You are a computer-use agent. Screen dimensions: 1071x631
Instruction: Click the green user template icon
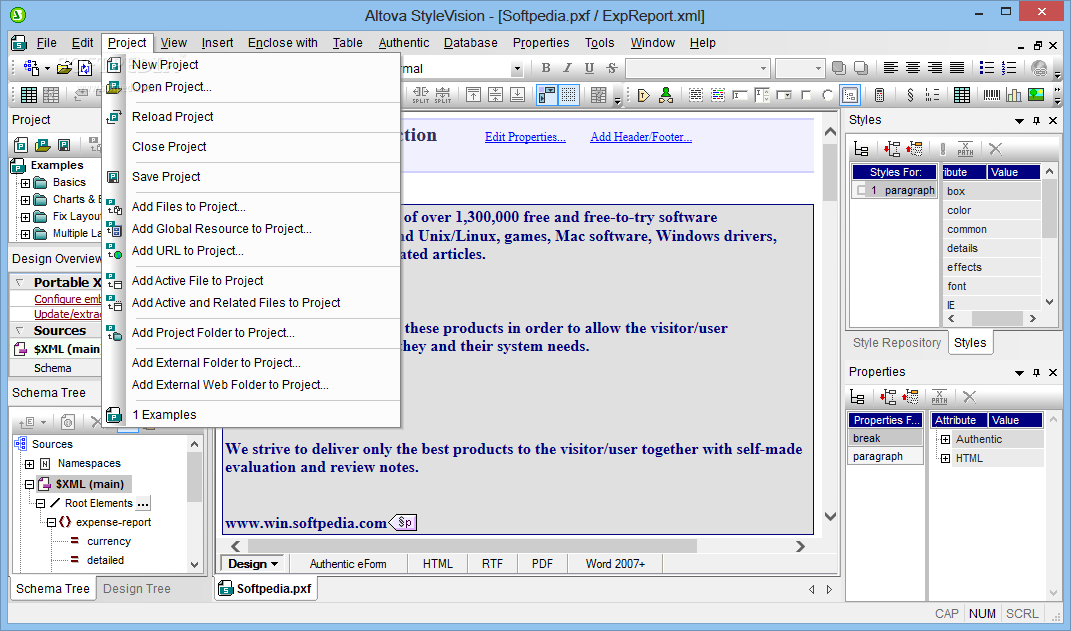coord(666,95)
